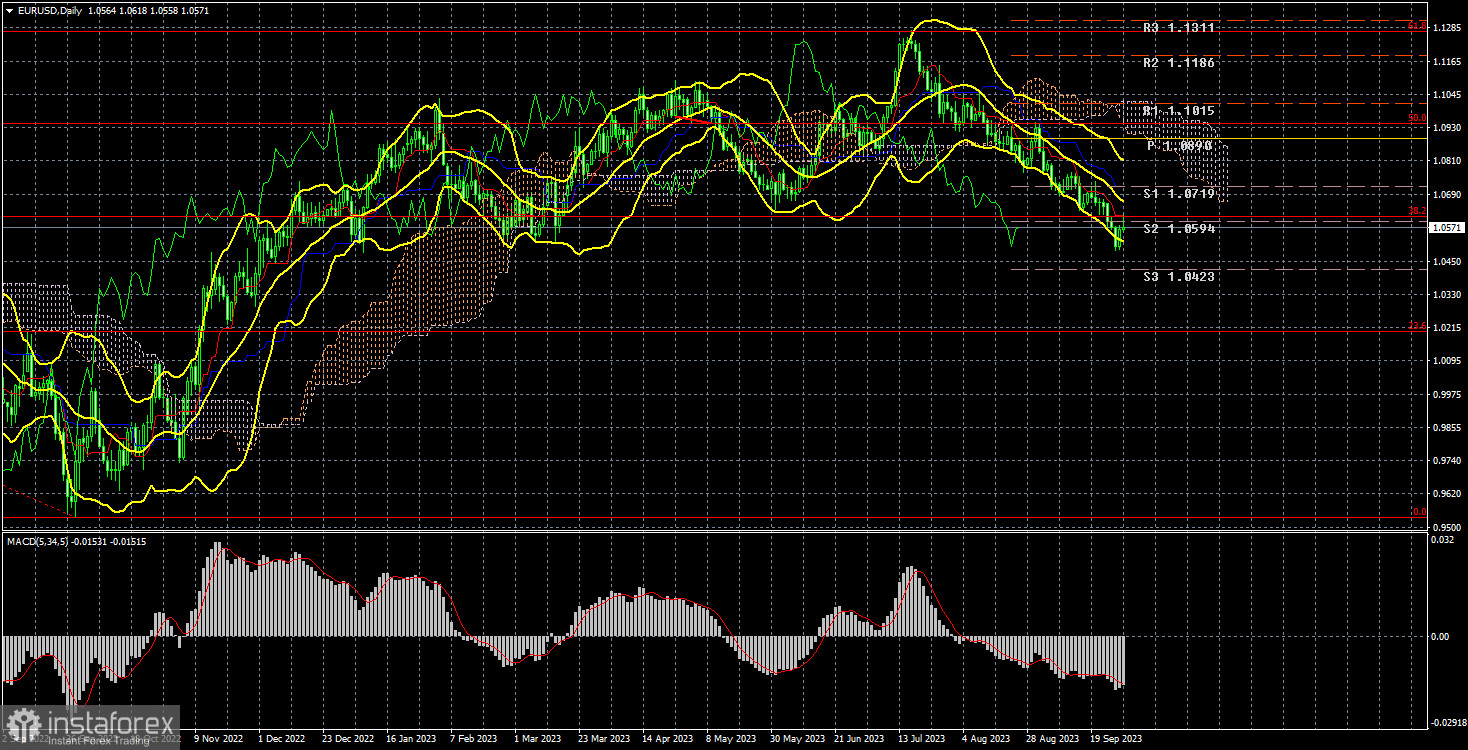Select the R2 1.1186 pivot label

click(x=1179, y=63)
